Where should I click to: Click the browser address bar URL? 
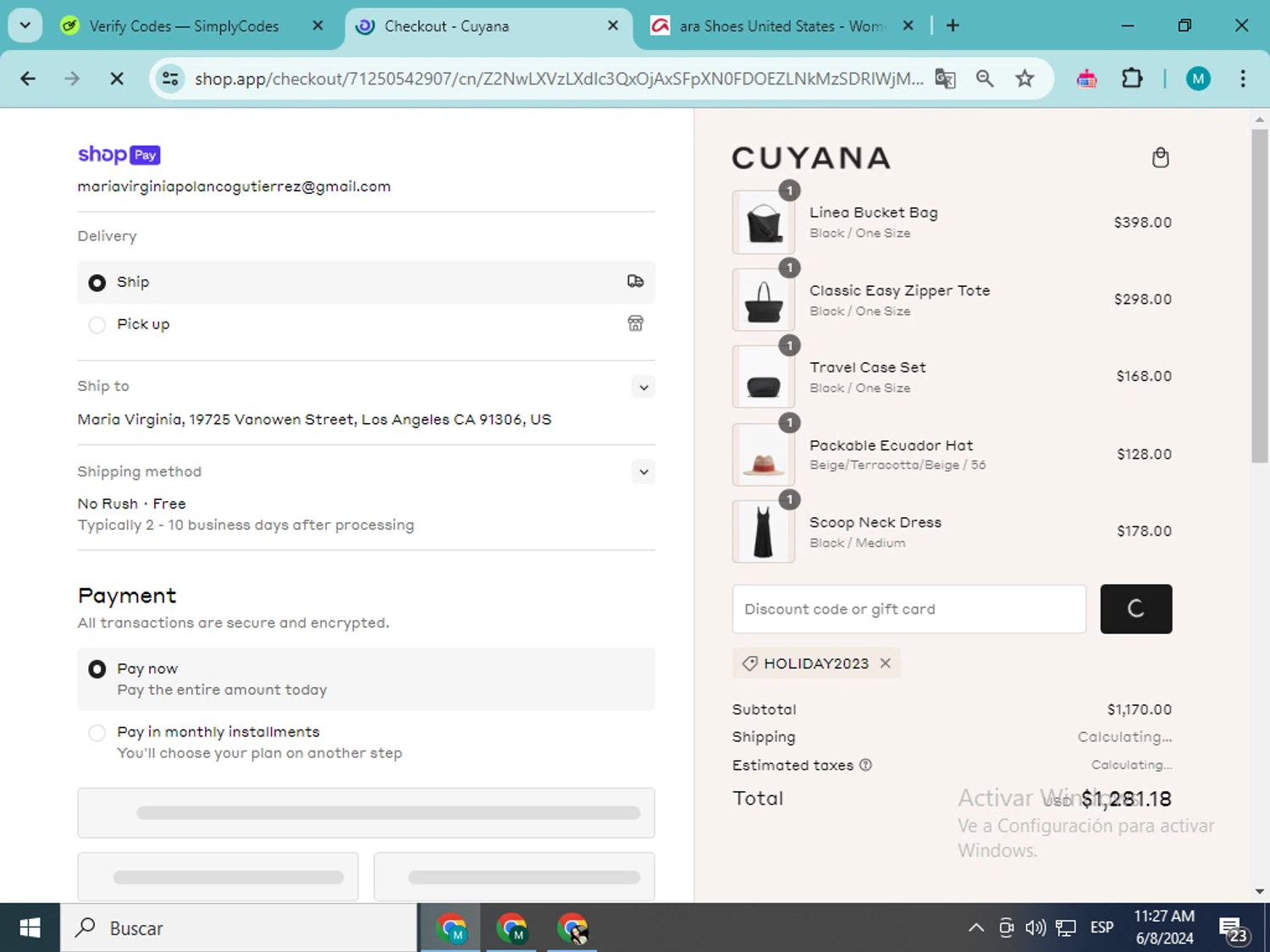[x=559, y=79]
